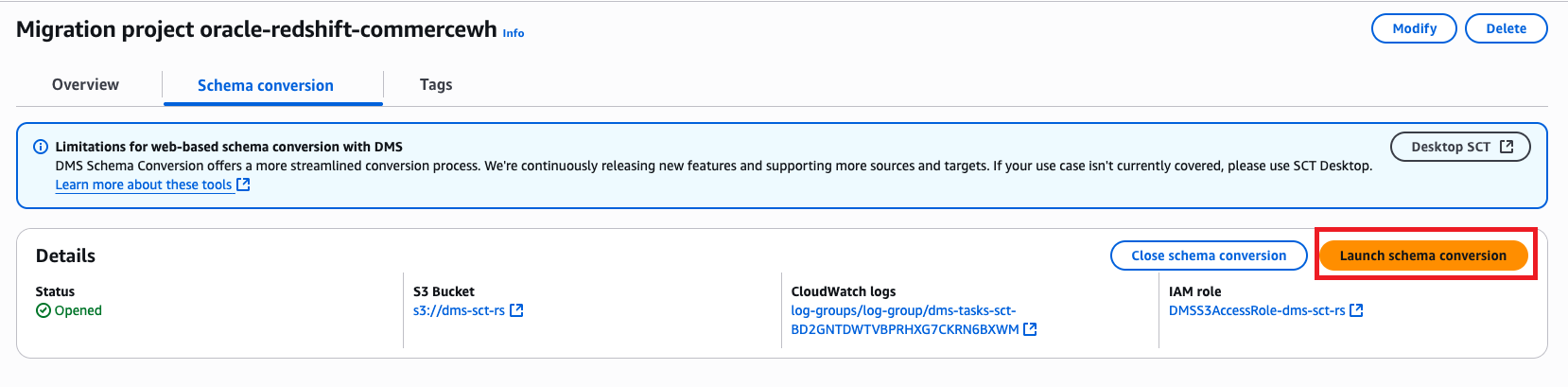
Task: Click Close schema conversion
Action: click(x=1208, y=255)
